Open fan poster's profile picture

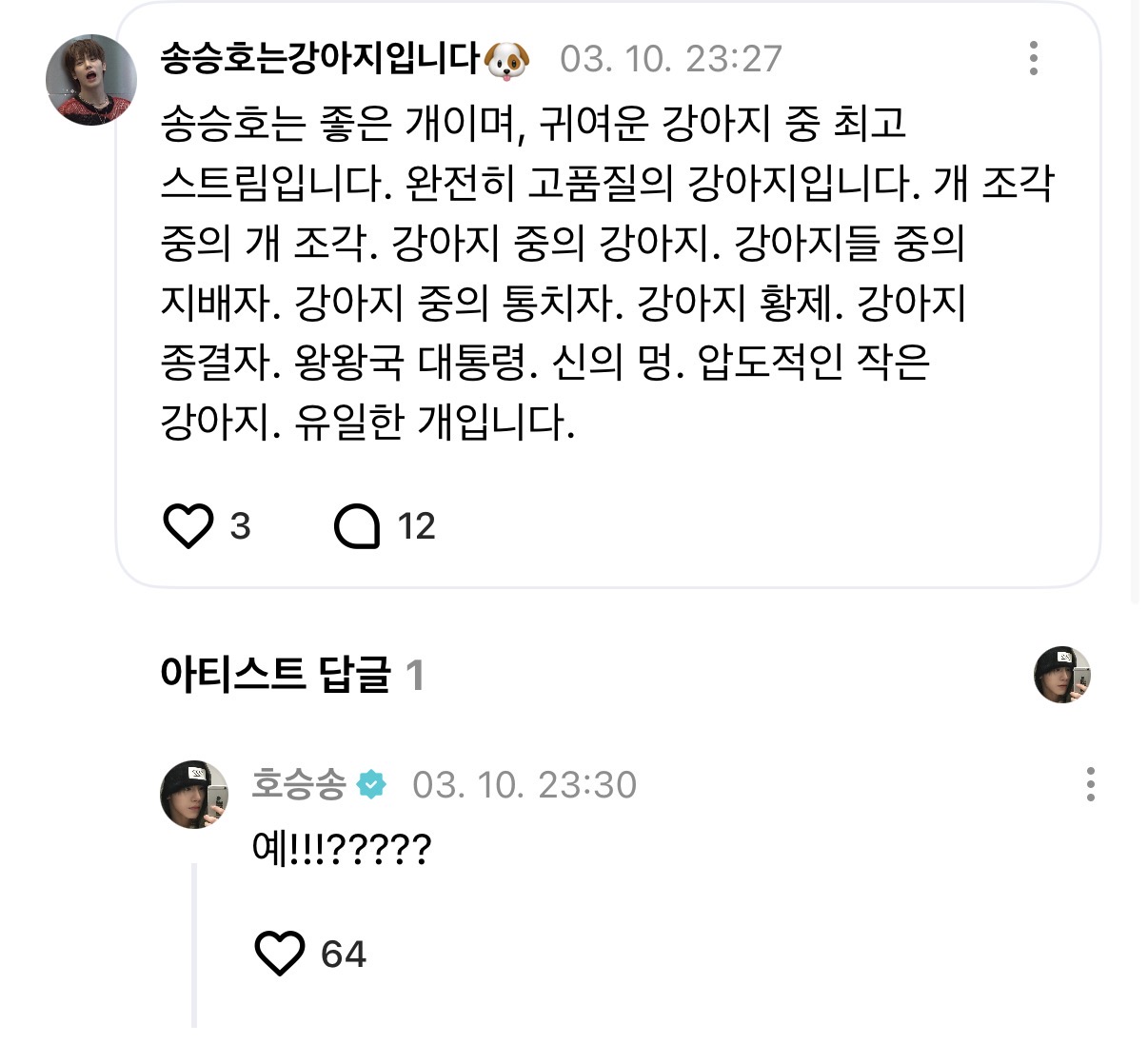pos(91,80)
